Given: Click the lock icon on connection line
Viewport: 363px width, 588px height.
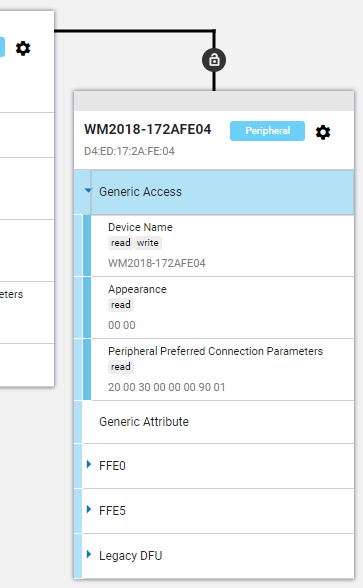Looking at the screenshot, I should [x=214, y=60].
